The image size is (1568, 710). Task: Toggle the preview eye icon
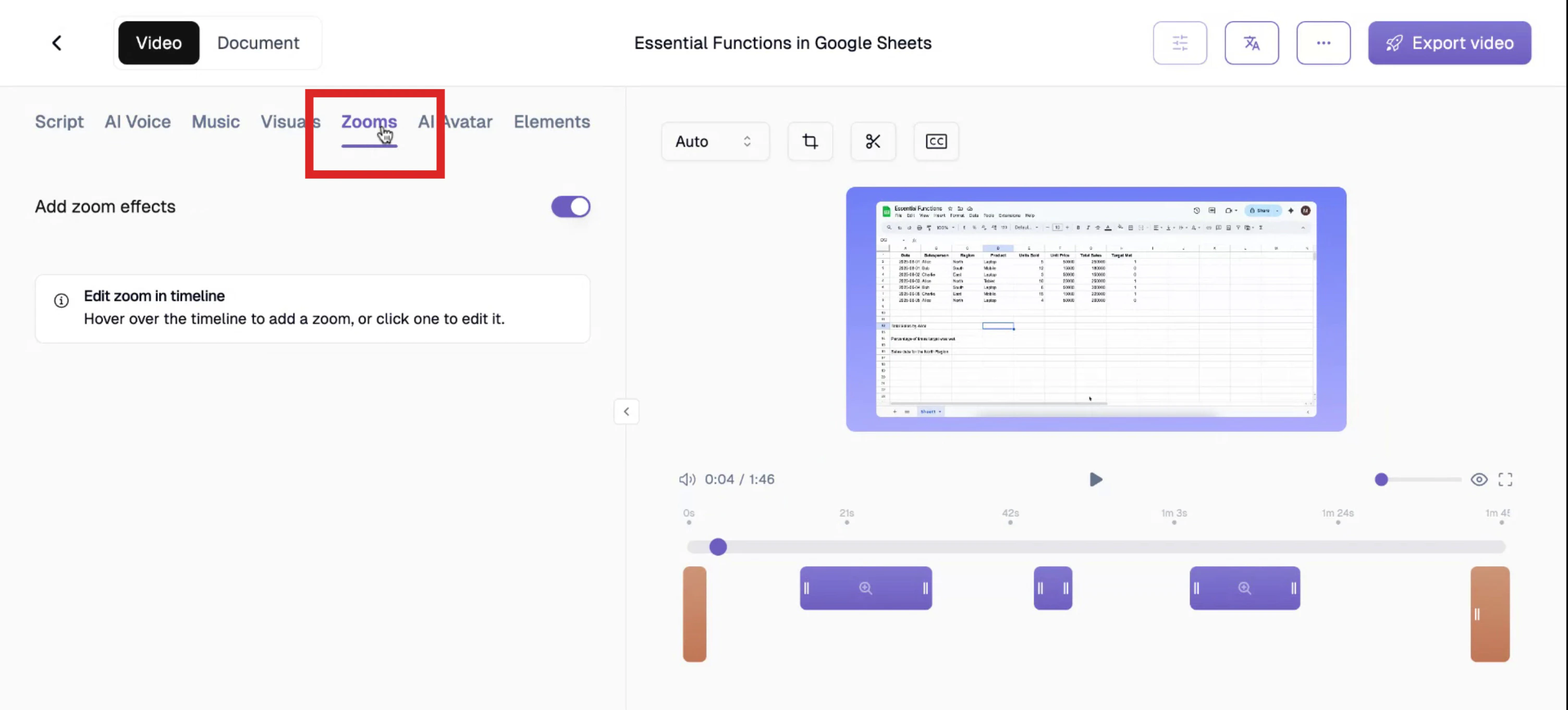(1479, 479)
